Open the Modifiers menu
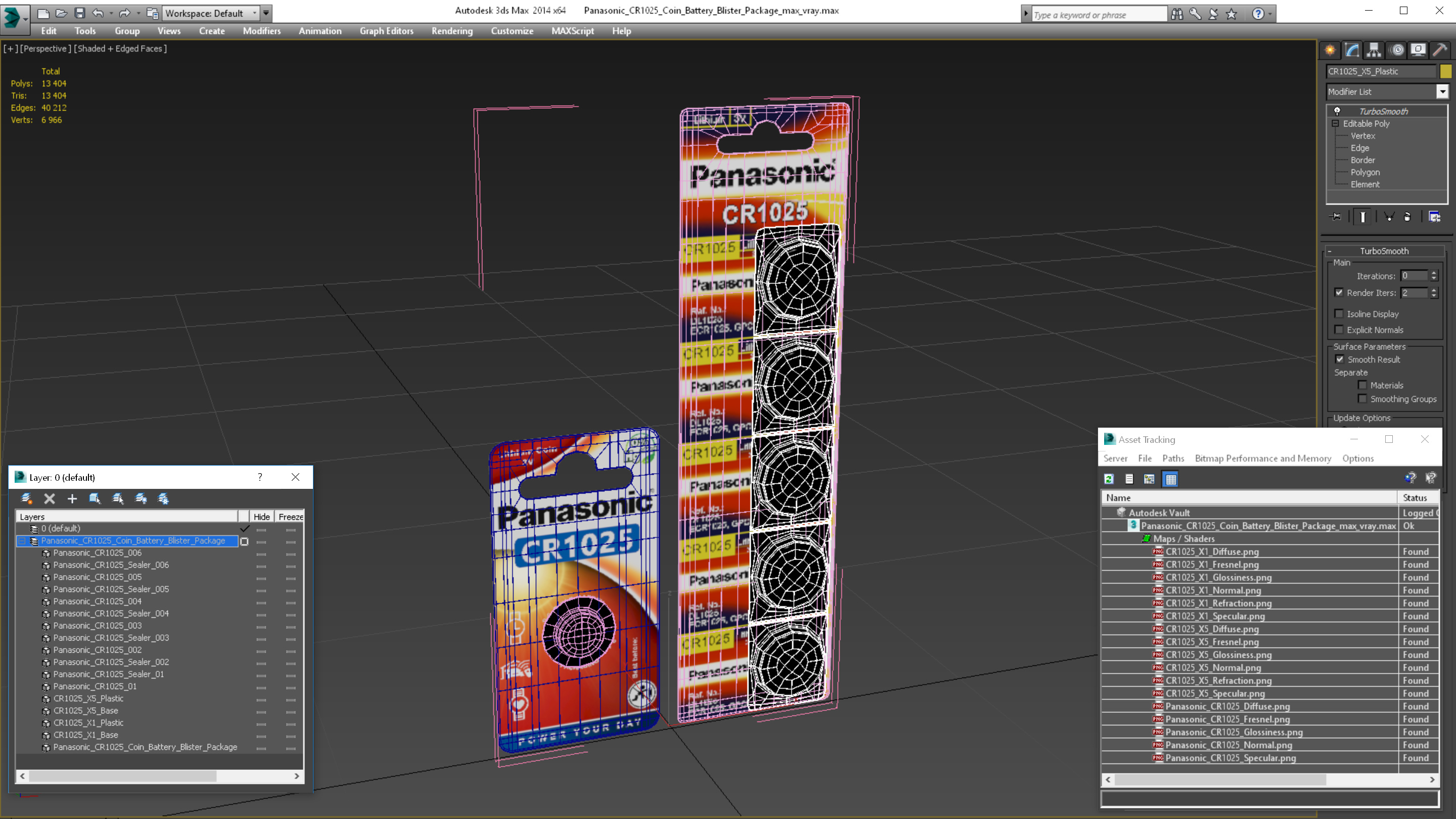 click(262, 31)
